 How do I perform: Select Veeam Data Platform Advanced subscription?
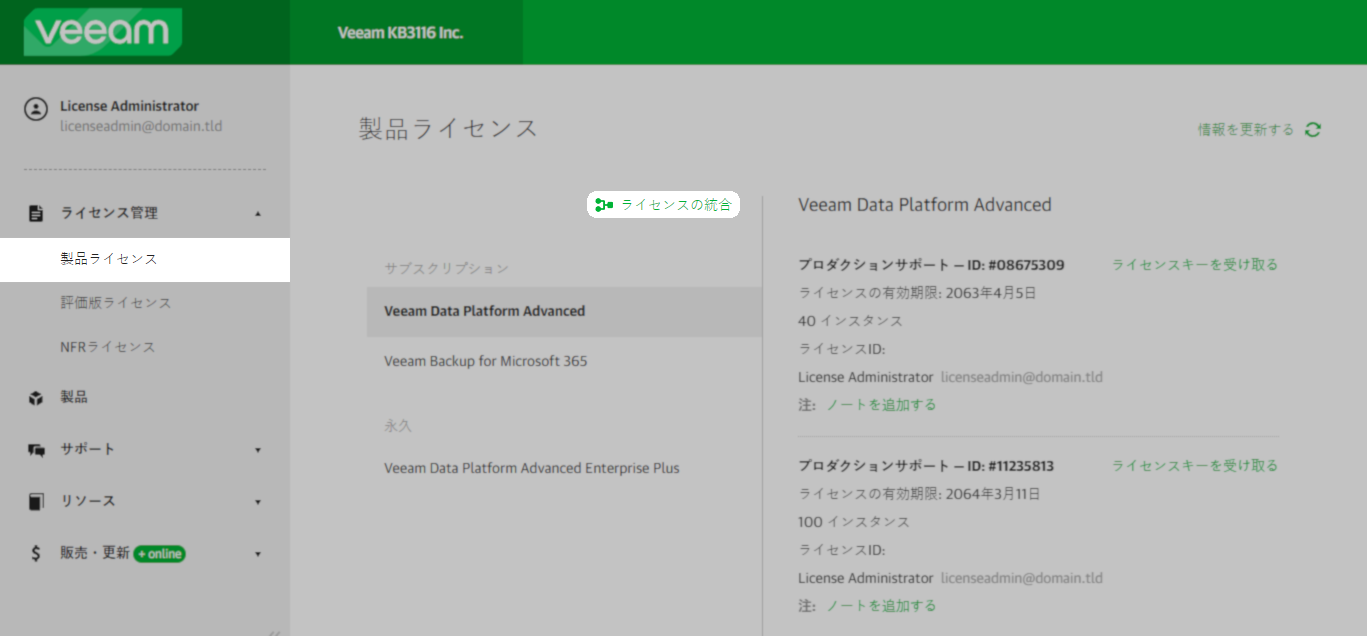tap(564, 311)
